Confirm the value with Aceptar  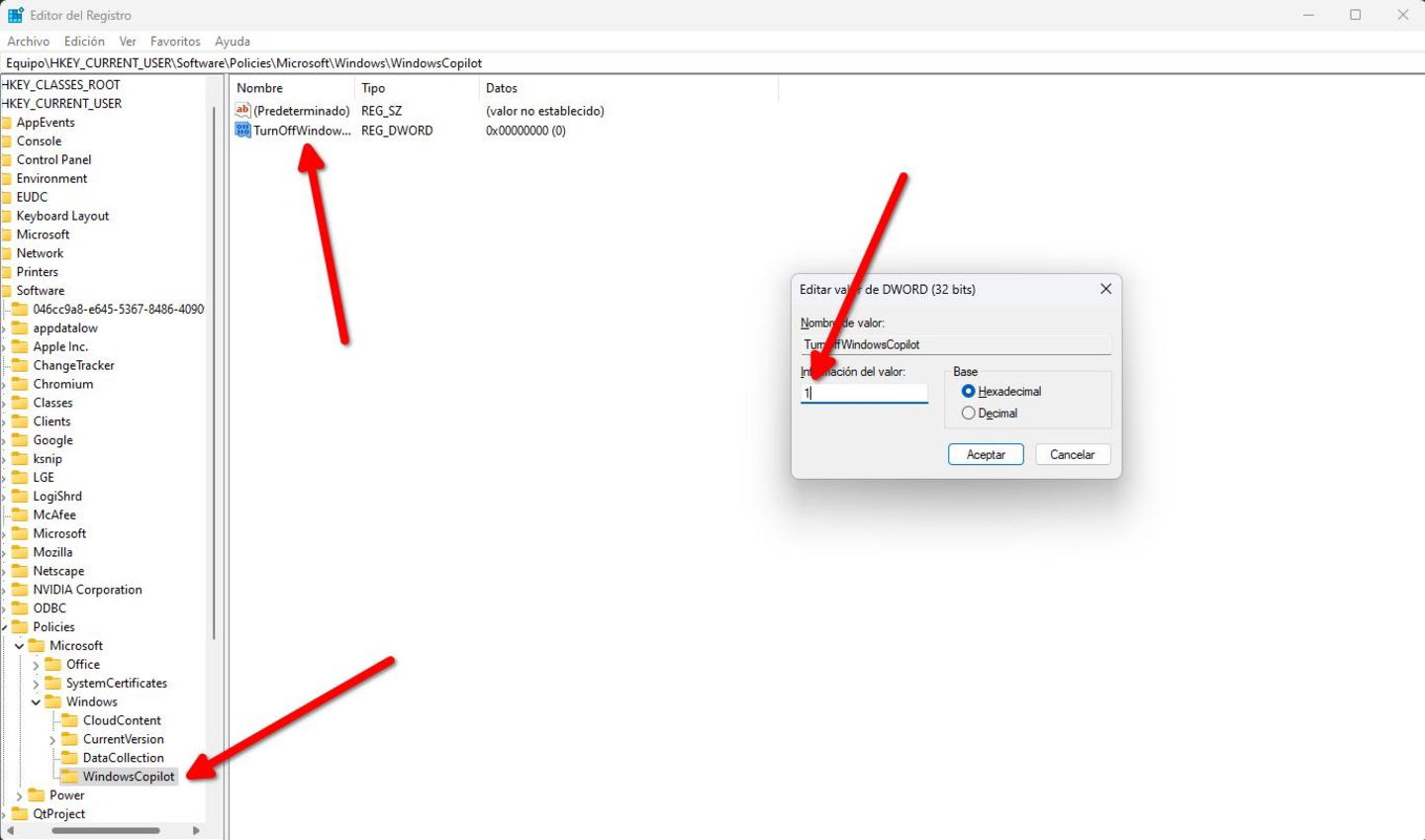[x=986, y=455]
